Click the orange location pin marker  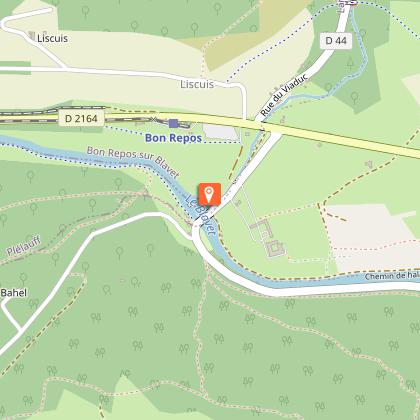pos(209,194)
